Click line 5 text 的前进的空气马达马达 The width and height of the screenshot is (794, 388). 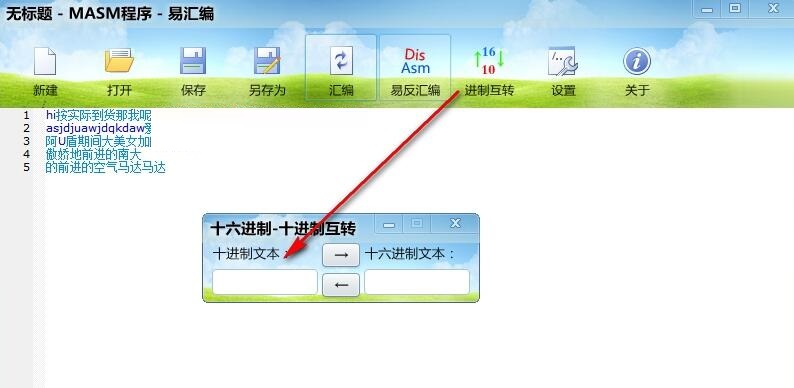[x=105, y=168]
